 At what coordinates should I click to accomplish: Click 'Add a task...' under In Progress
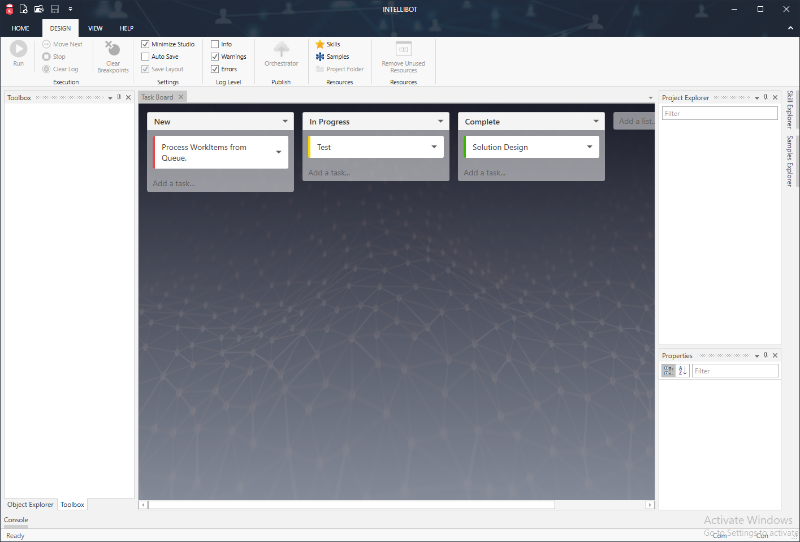[329, 173]
